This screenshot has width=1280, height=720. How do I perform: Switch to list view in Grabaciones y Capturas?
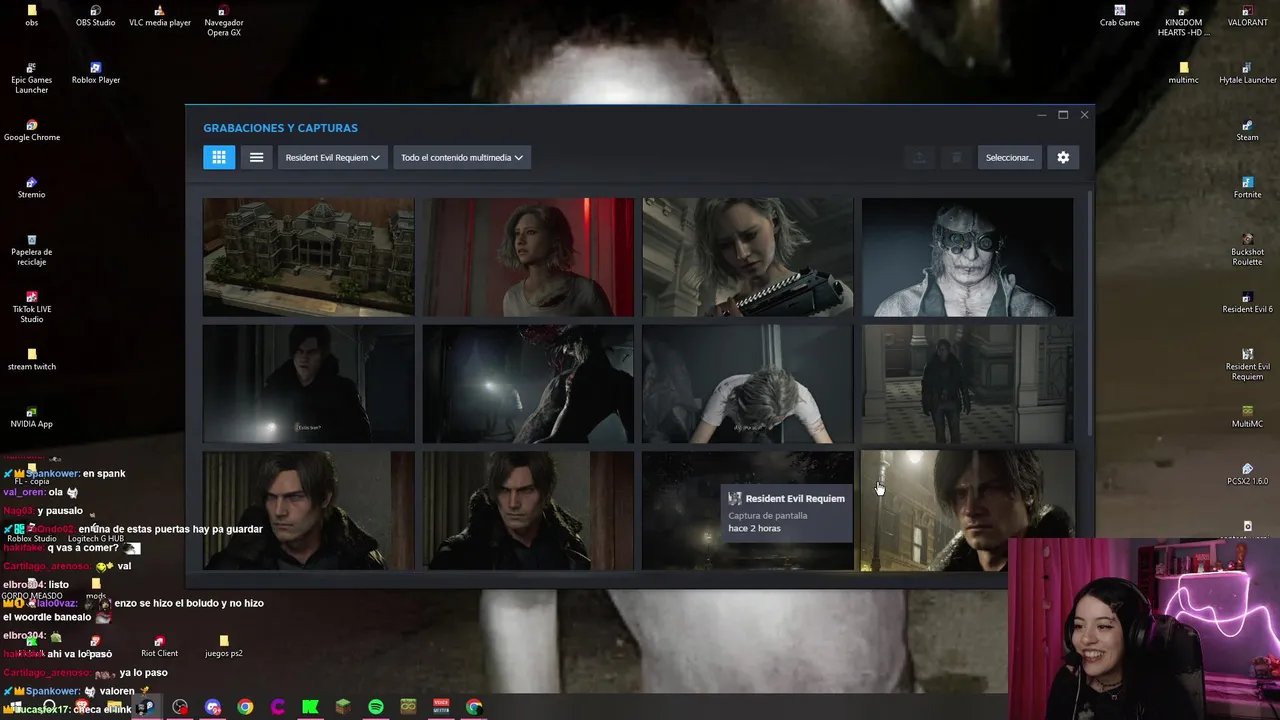click(257, 157)
